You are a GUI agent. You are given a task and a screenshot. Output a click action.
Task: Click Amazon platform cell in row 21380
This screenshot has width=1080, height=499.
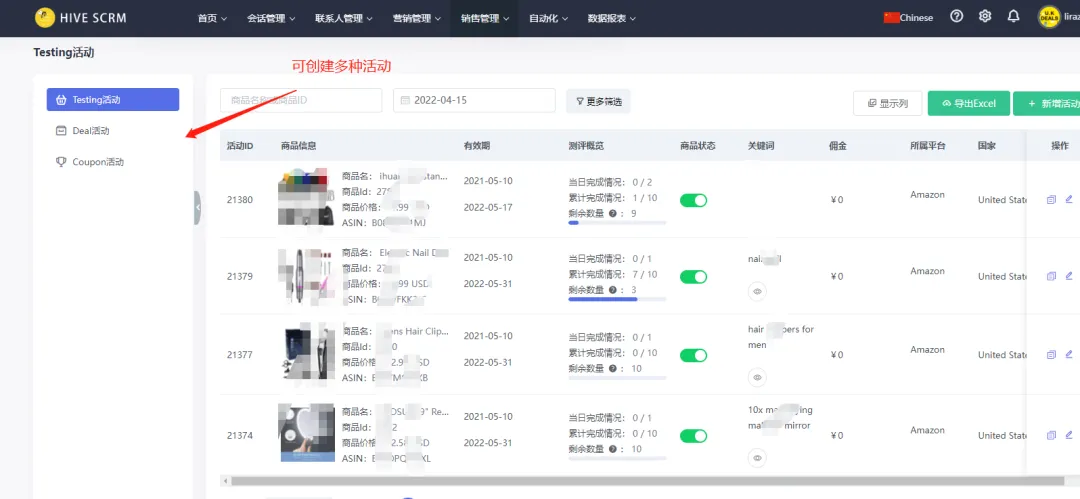927,195
